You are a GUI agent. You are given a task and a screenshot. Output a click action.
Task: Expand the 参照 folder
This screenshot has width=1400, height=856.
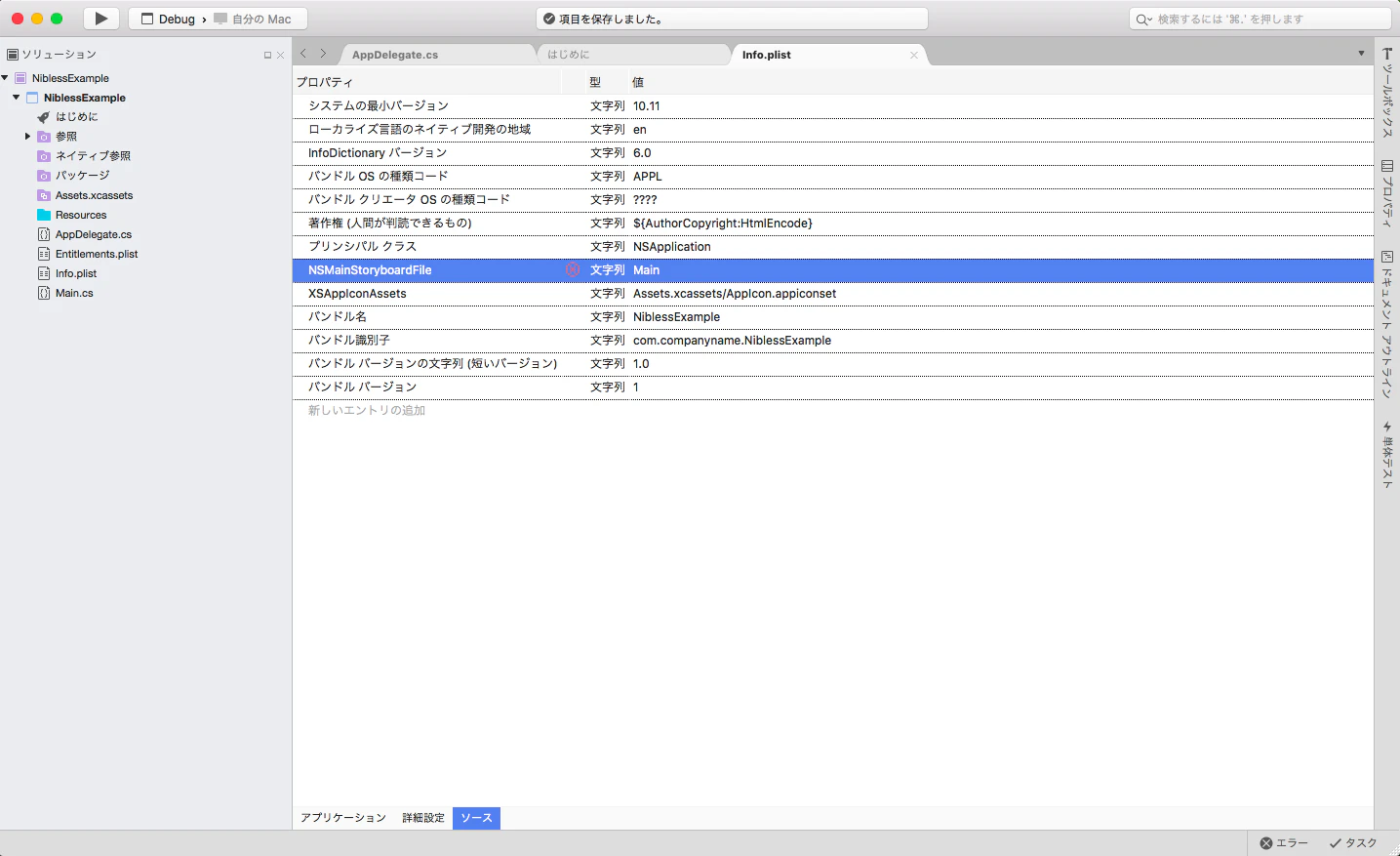(28, 137)
